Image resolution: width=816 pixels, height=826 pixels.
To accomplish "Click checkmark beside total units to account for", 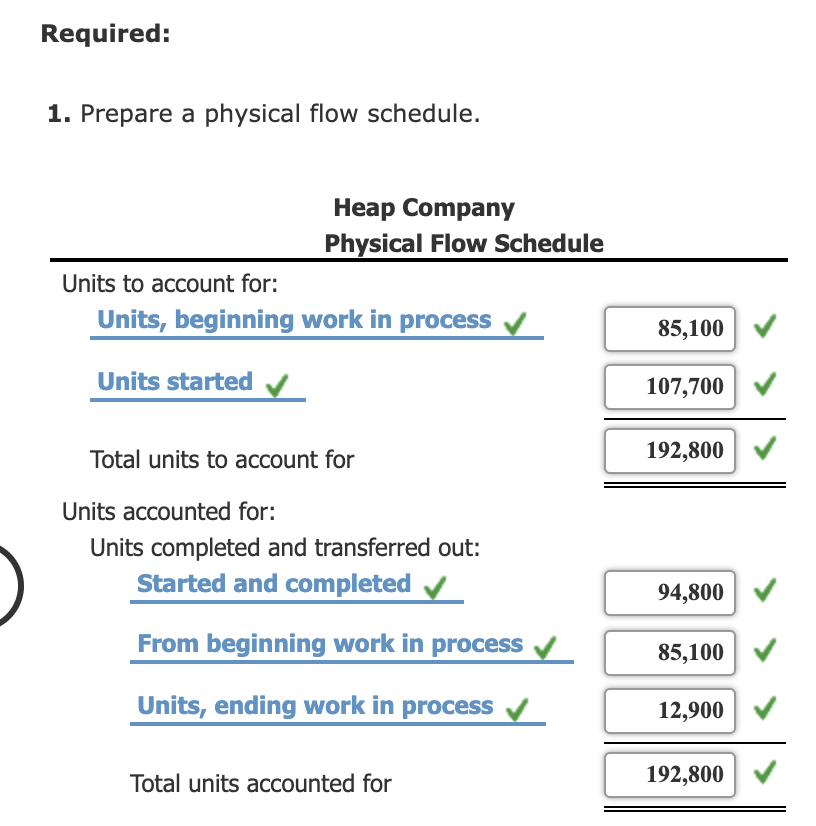I will [x=764, y=448].
